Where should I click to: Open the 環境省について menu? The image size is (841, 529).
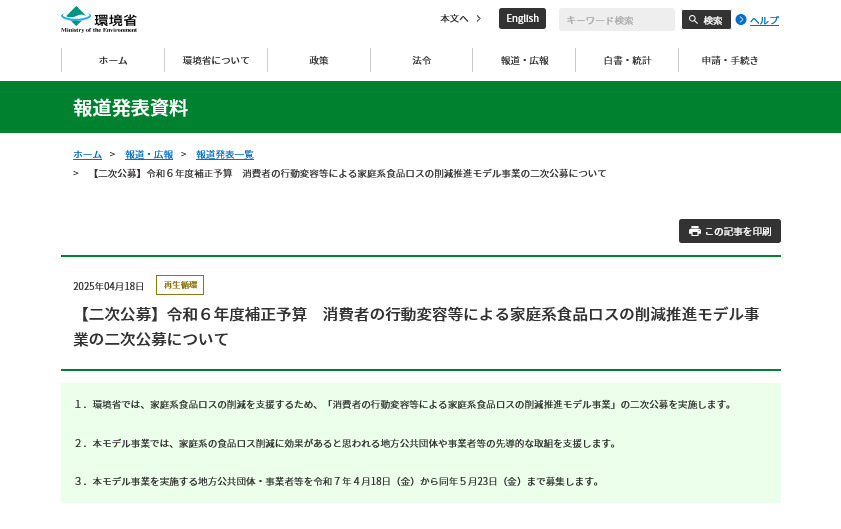click(x=216, y=60)
